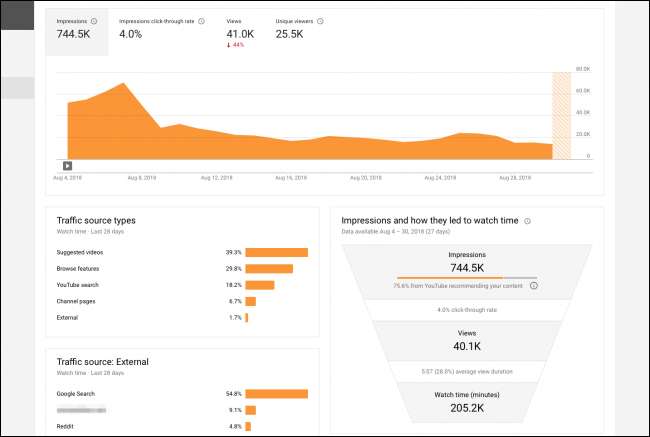The image size is (650, 437).
Task: Click the impressions progress bar in funnel
Action: point(467,278)
